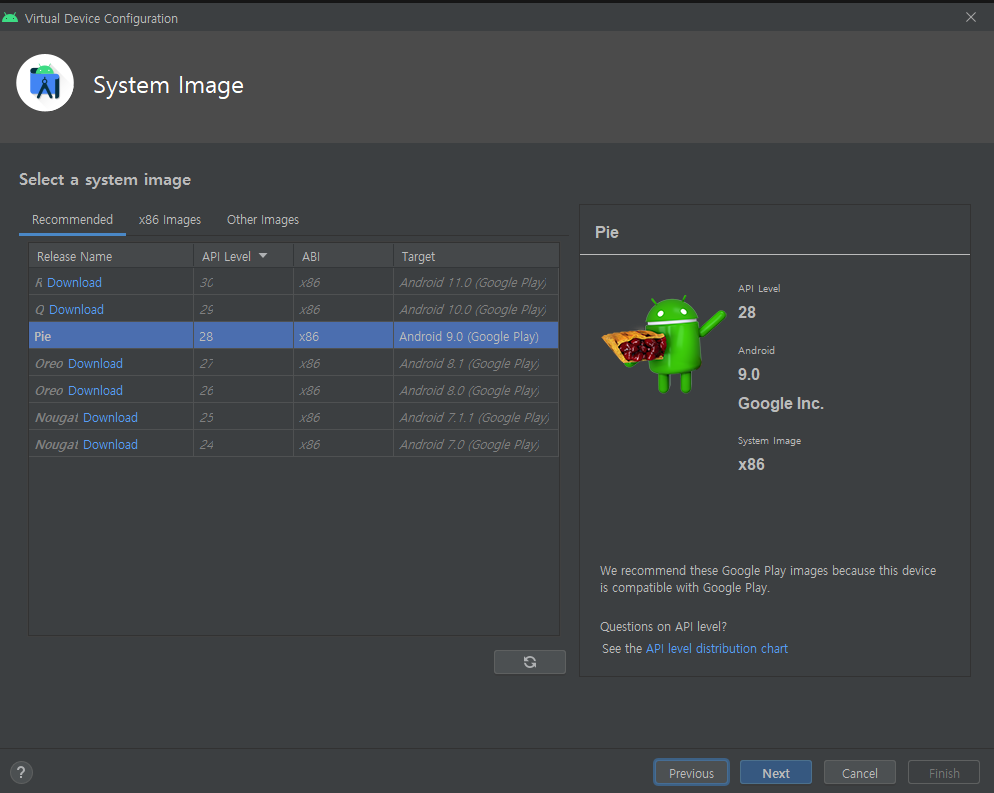The image size is (994, 793).
Task: Sort by Release Name column header
Action: (111, 256)
